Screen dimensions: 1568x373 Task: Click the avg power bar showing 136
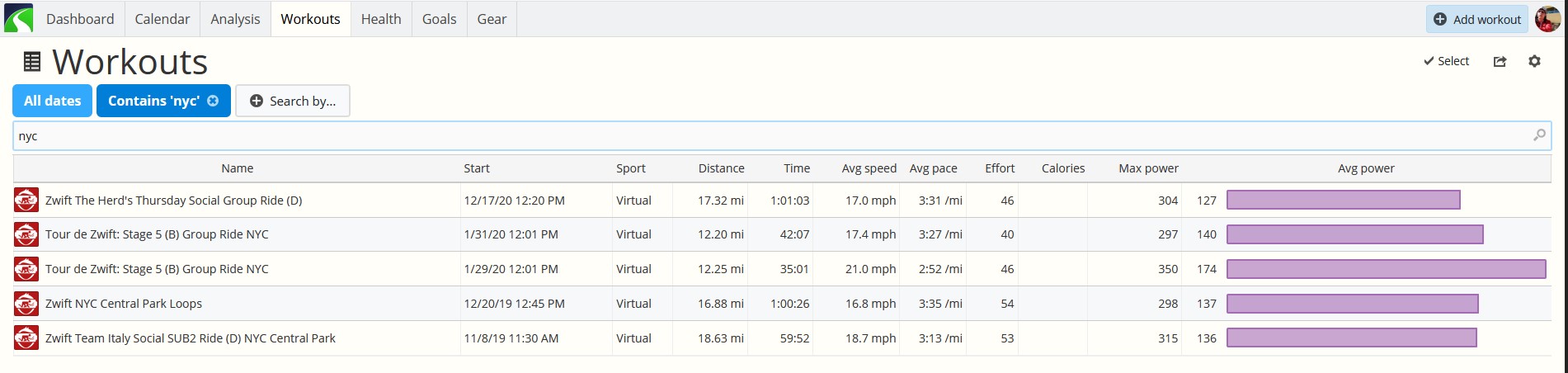[x=1352, y=338]
